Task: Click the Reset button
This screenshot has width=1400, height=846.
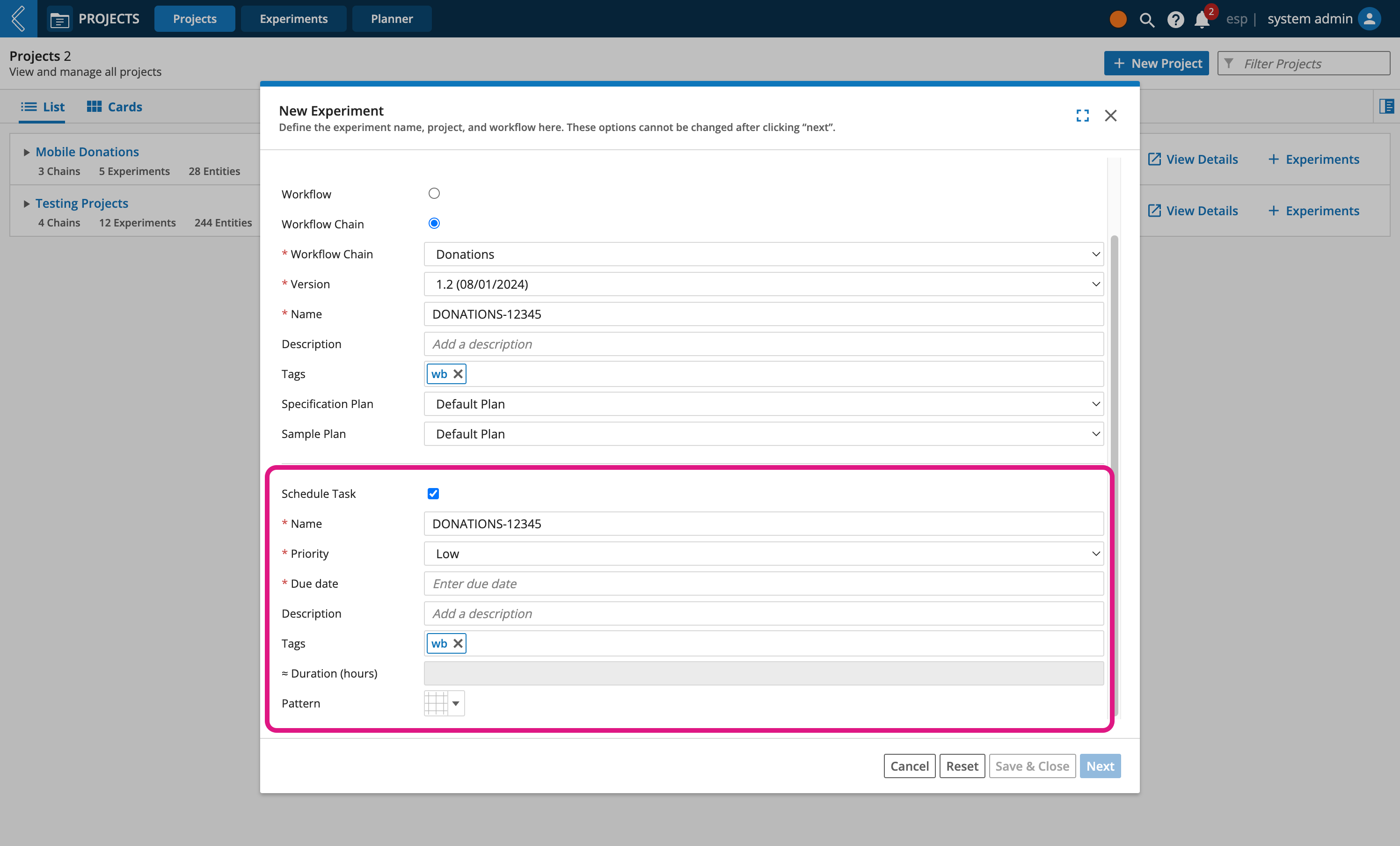Action: click(962, 766)
